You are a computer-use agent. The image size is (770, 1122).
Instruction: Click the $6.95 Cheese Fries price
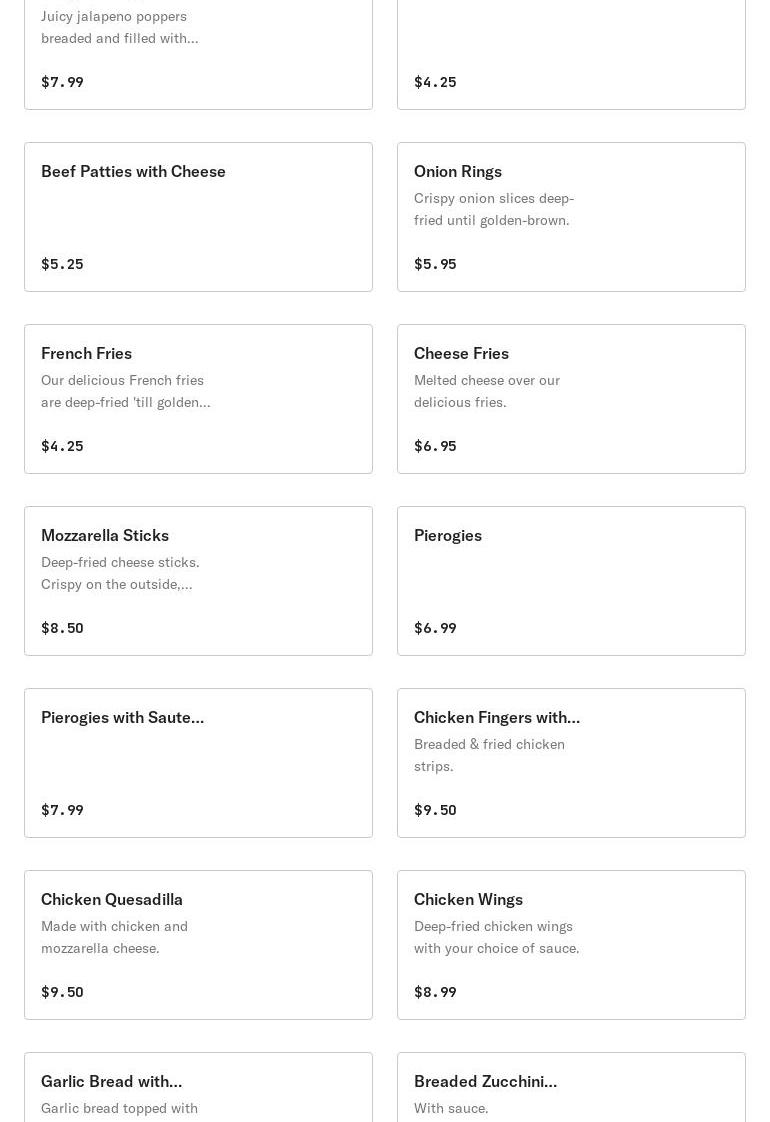(x=435, y=446)
